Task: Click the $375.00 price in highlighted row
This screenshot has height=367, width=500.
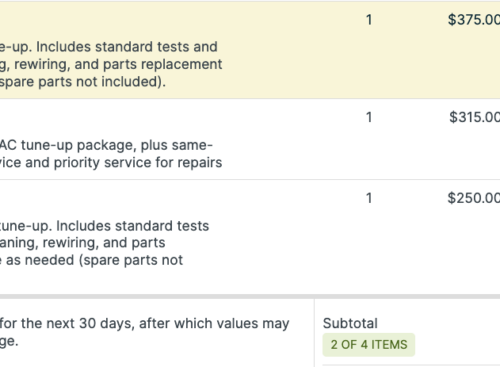Action: tap(474, 20)
